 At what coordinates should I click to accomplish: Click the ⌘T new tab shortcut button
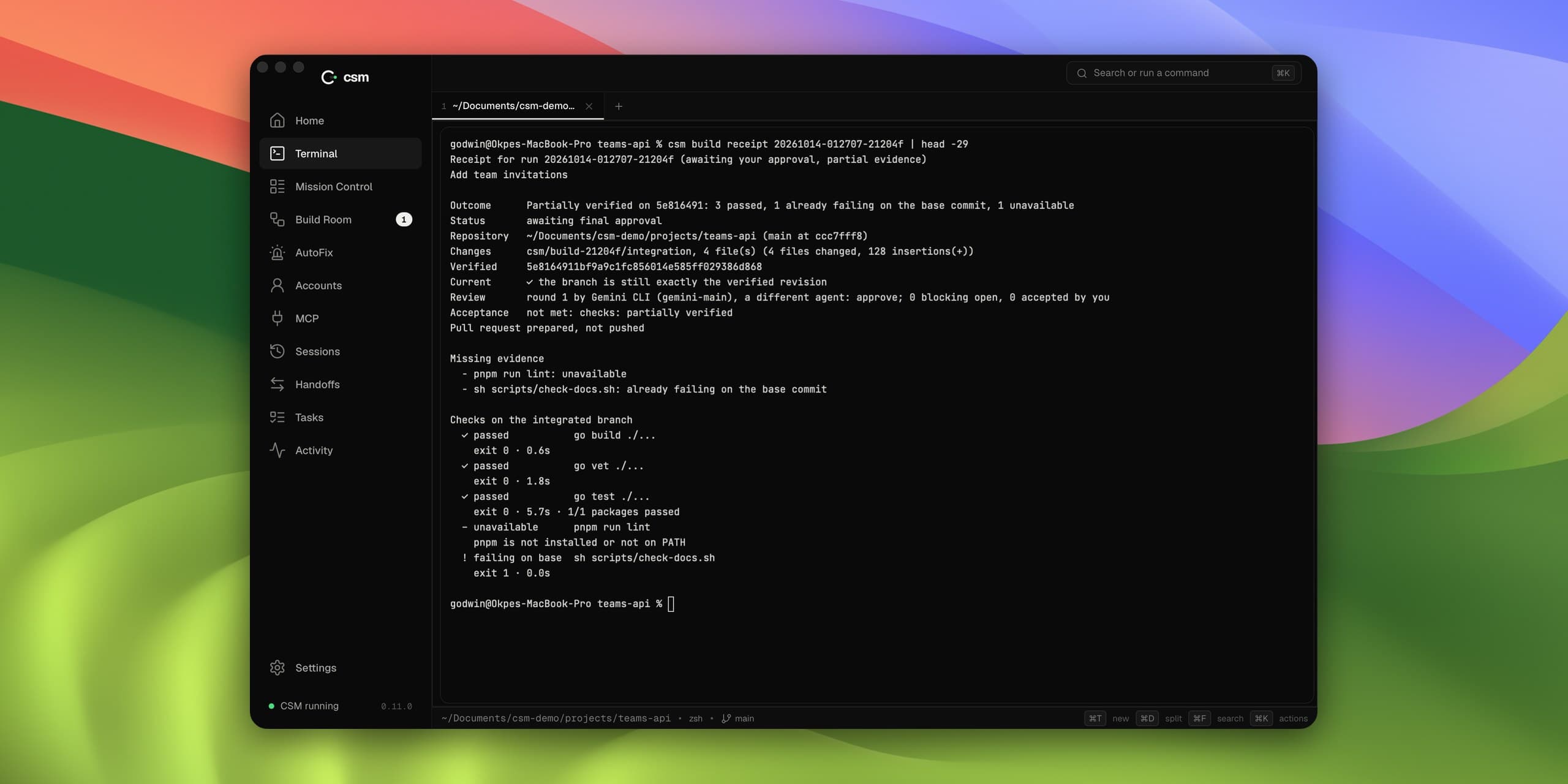[x=1095, y=718]
